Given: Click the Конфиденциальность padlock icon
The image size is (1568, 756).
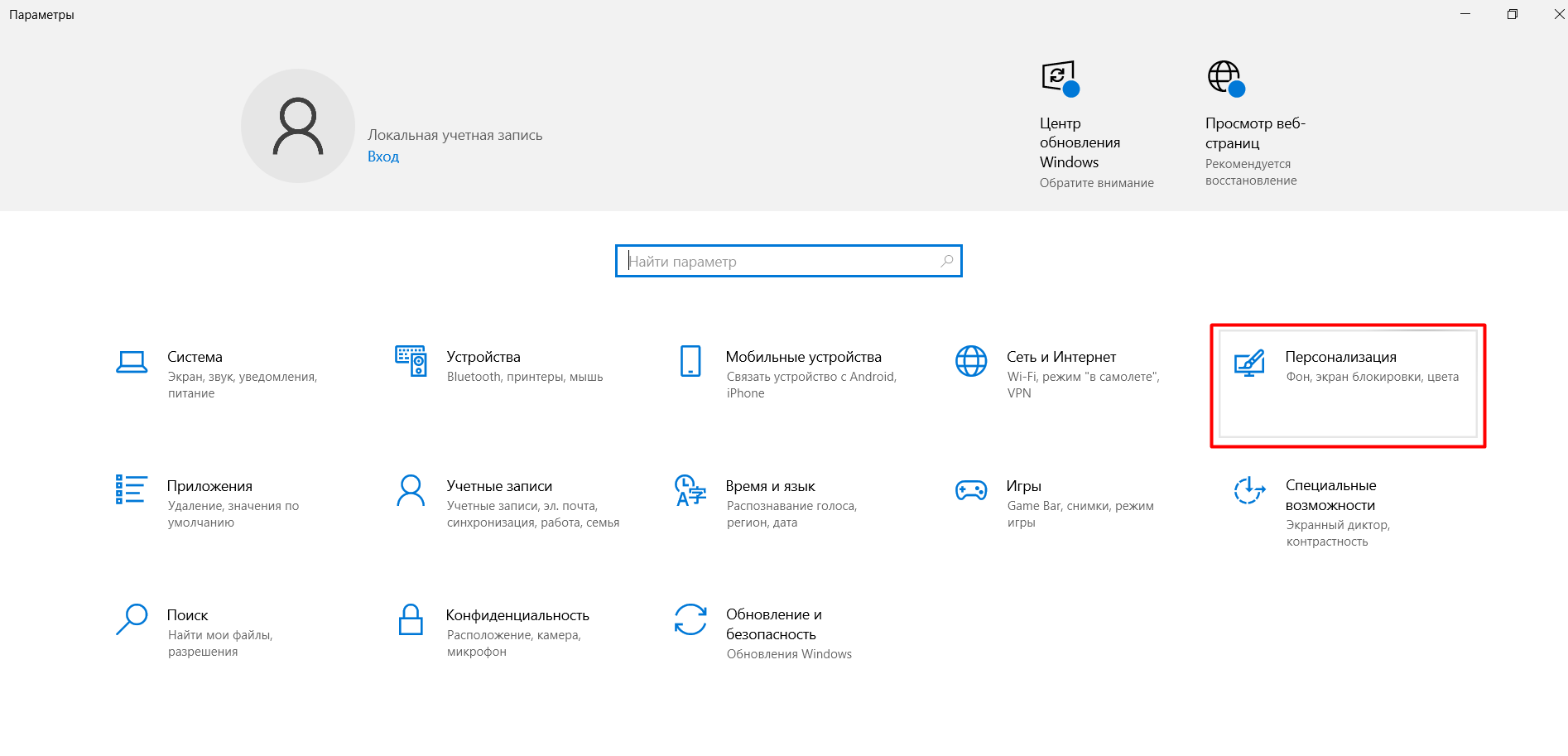Looking at the screenshot, I should 411,619.
